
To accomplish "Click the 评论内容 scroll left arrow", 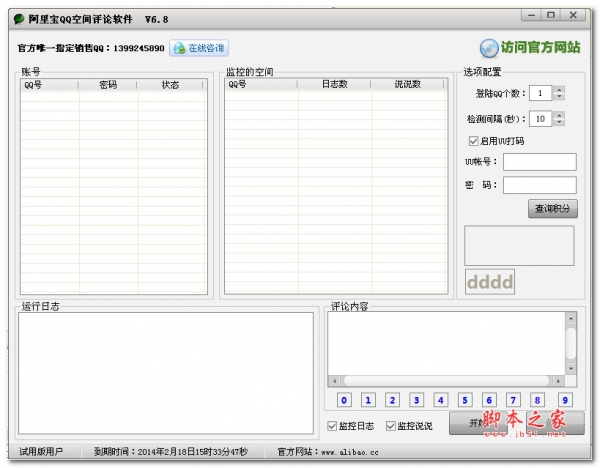I will click(x=334, y=381).
